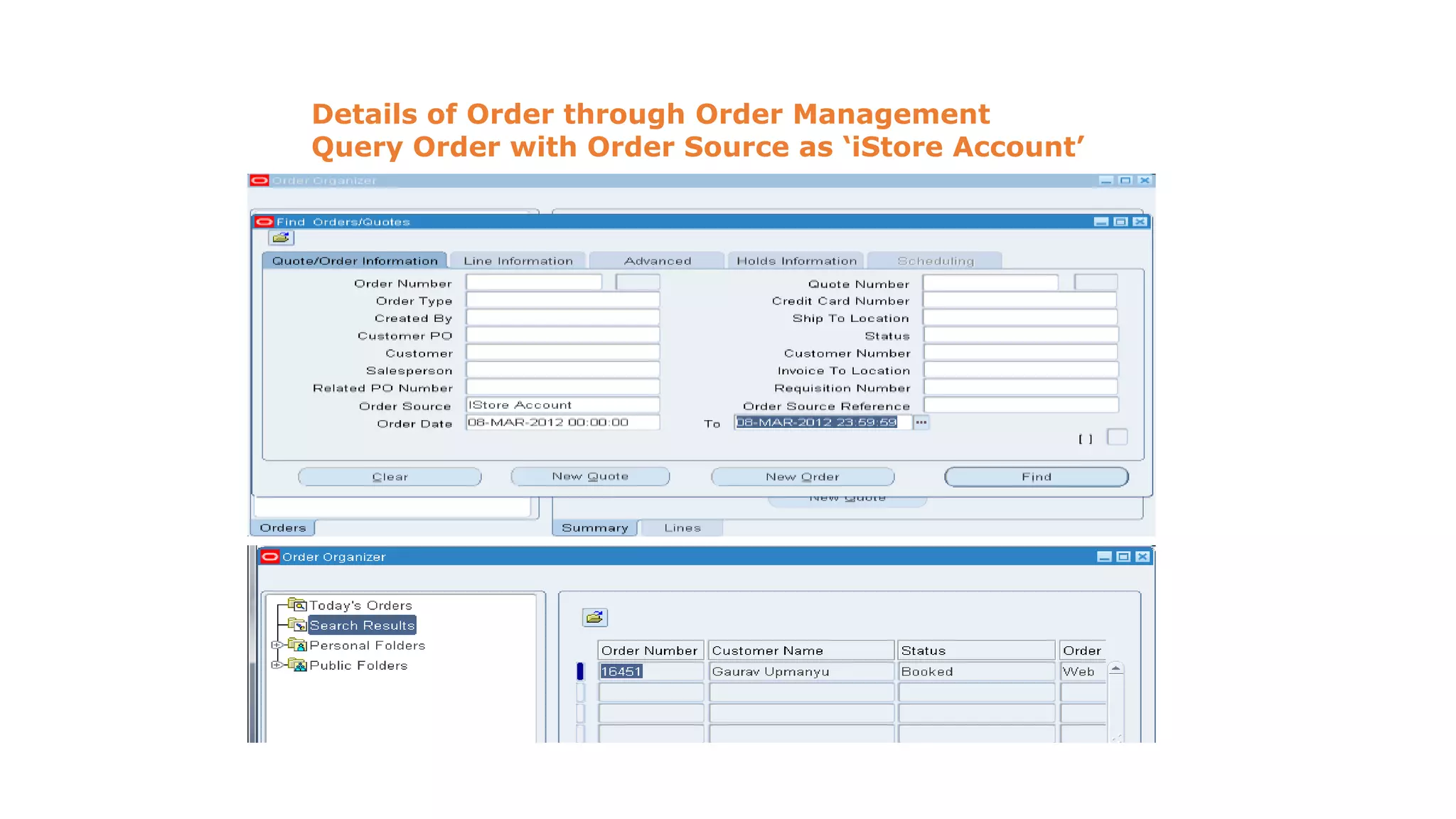1456x819 pixels.
Task: Select Public Folders label in the tree
Action: point(358,665)
